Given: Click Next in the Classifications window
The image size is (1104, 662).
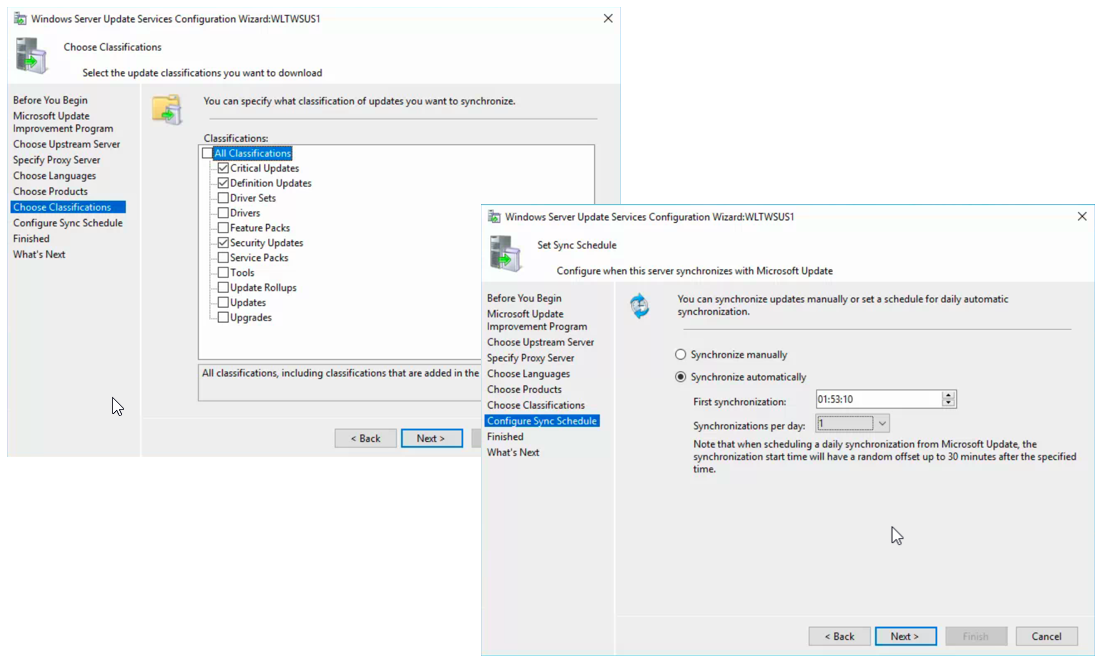Looking at the screenshot, I should coord(432,438).
